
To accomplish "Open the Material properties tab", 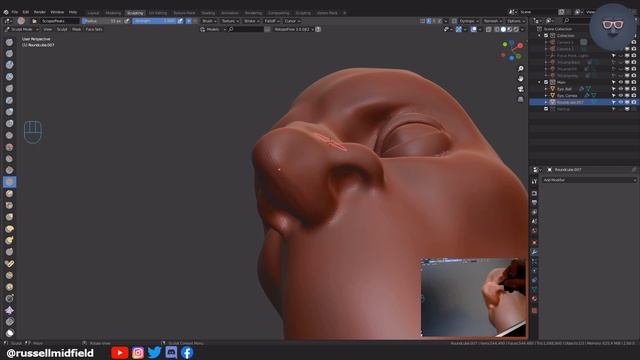I will (x=534, y=299).
